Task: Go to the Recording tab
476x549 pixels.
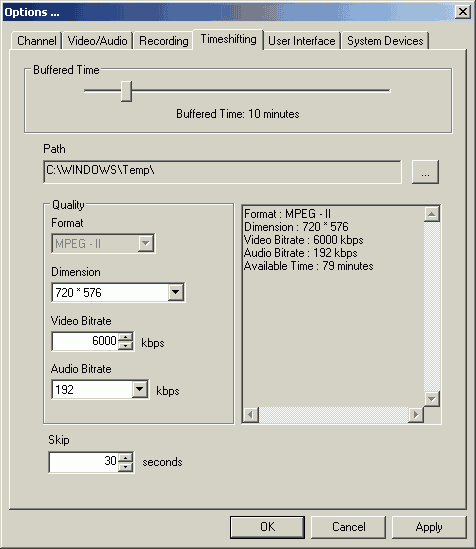Action: click(163, 41)
